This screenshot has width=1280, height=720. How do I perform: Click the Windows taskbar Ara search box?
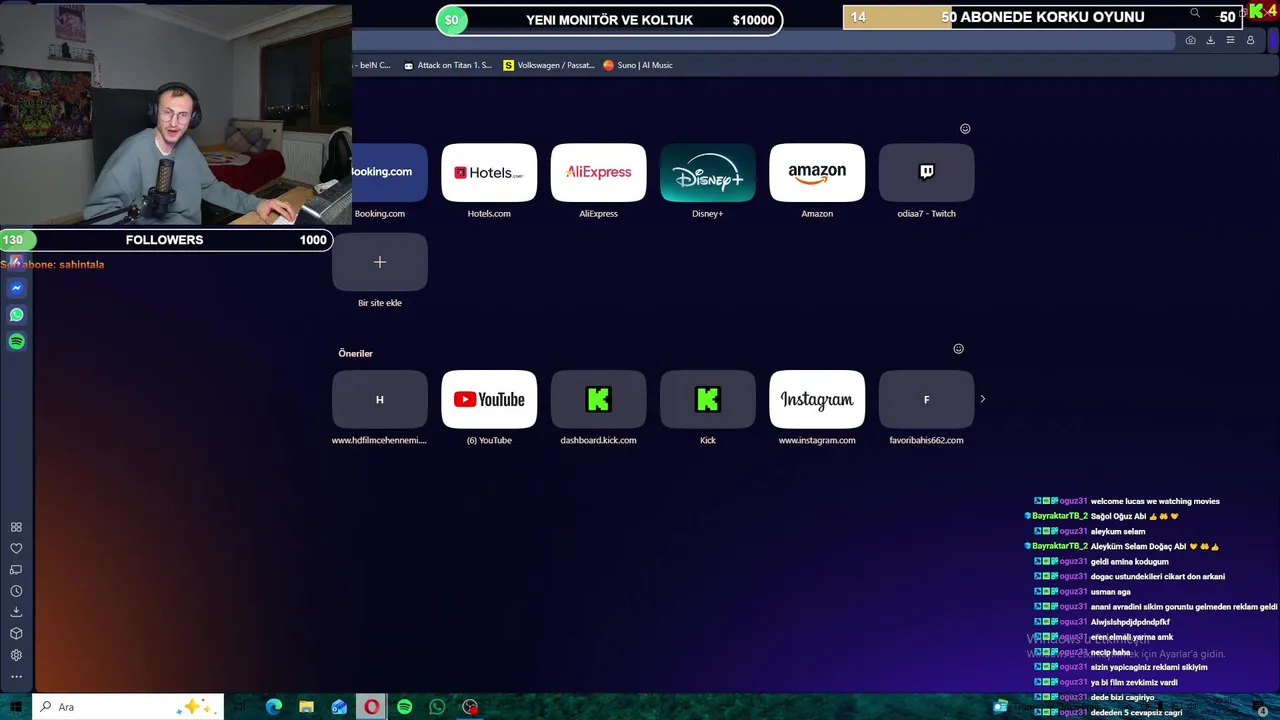point(128,707)
